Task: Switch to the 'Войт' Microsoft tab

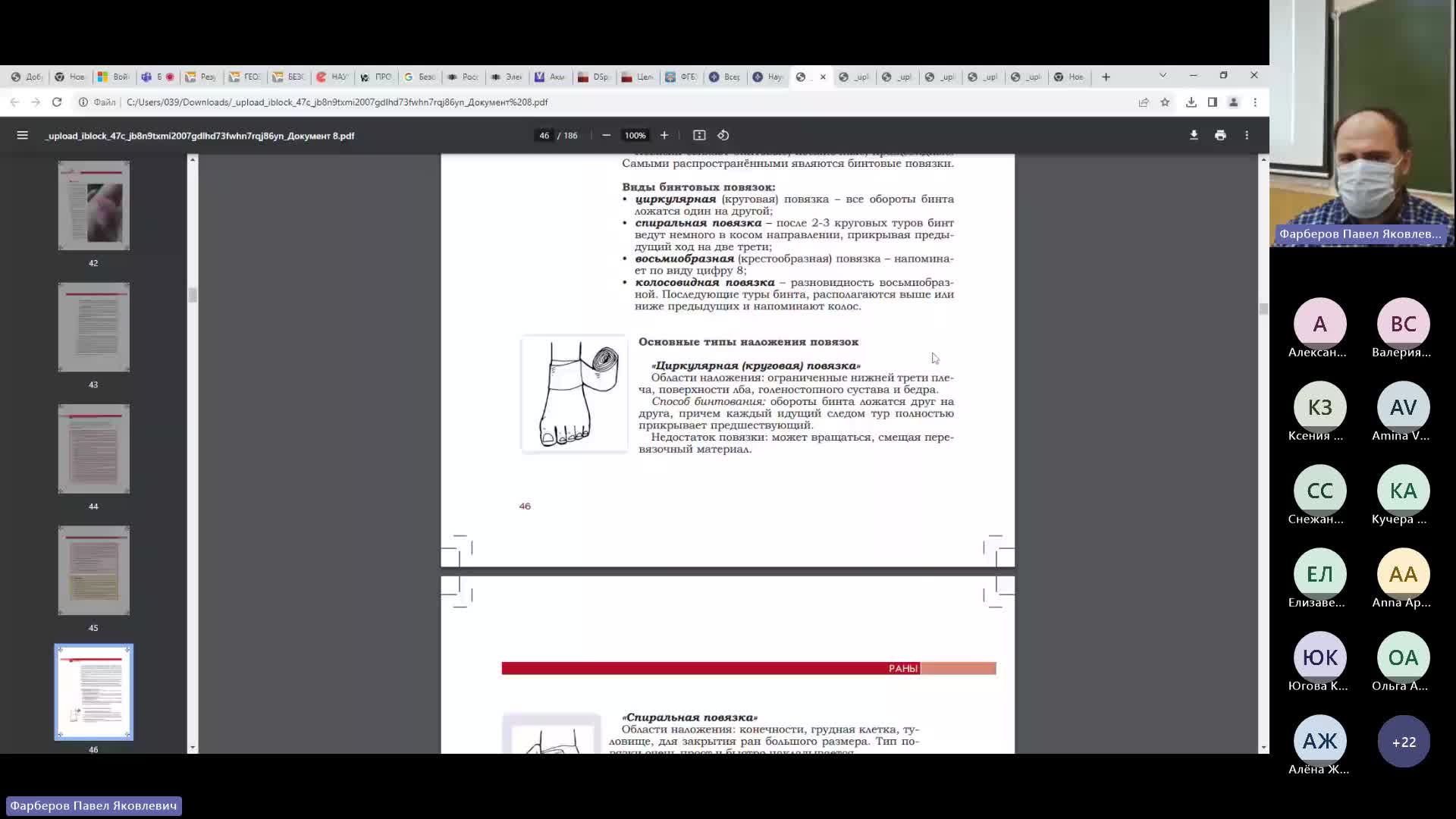Action: [x=114, y=77]
